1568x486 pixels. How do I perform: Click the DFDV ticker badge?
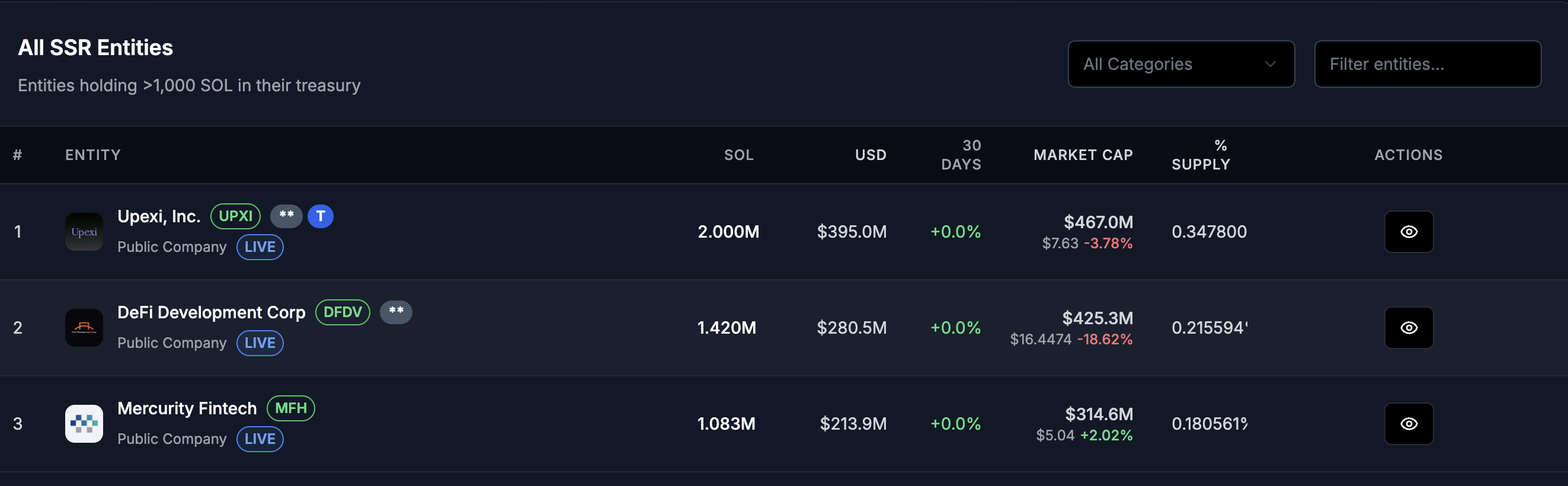[x=343, y=312]
